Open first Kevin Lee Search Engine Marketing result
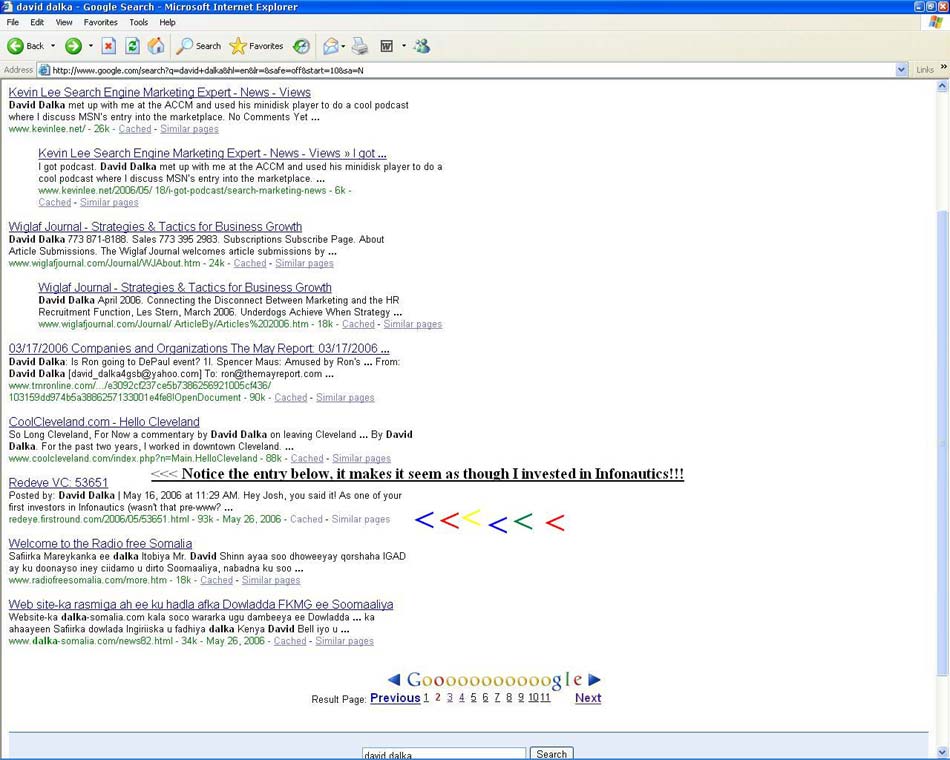The width and height of the screenshot is (950, 760). point(159,92)
